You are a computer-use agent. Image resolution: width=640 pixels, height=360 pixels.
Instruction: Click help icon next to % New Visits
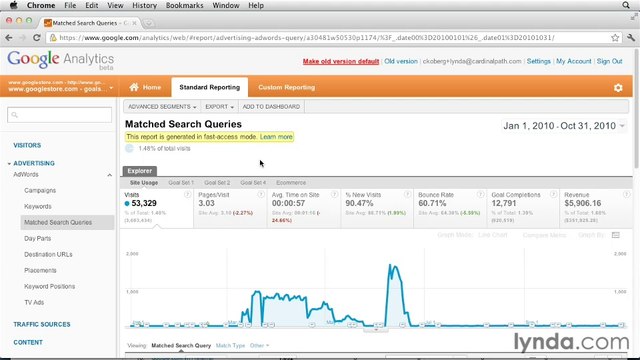[407, 195]
